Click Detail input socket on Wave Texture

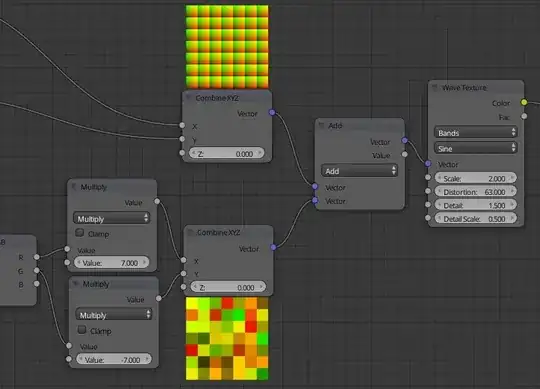point(428,204)
